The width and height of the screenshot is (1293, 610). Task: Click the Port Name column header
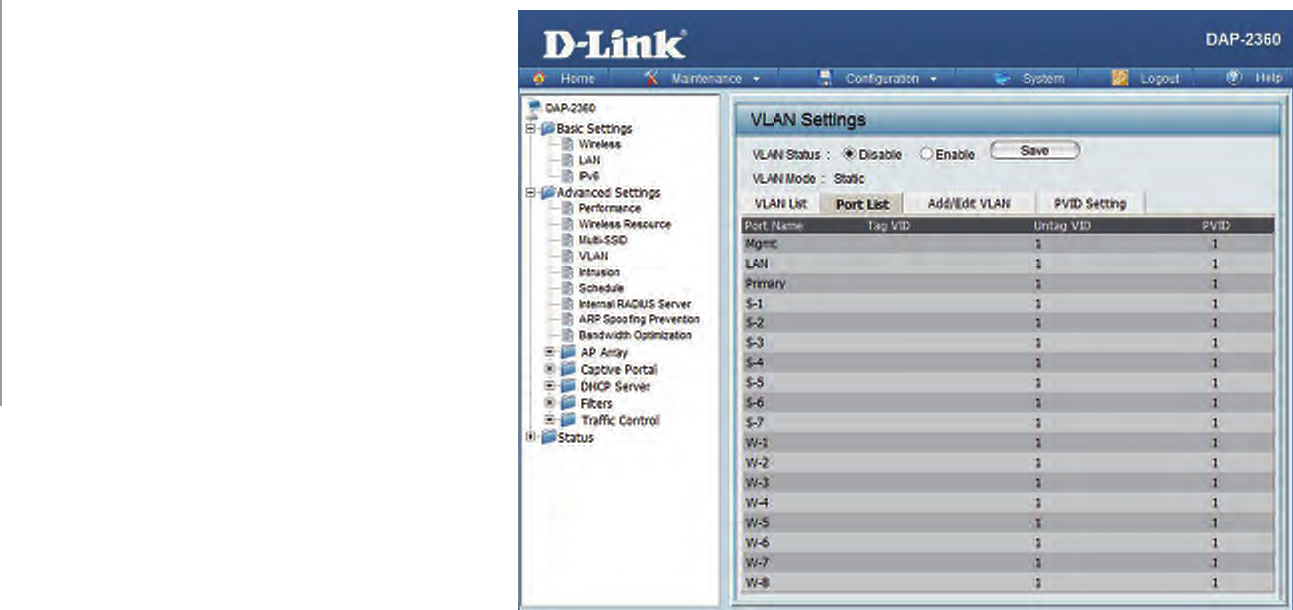point(774,226)
